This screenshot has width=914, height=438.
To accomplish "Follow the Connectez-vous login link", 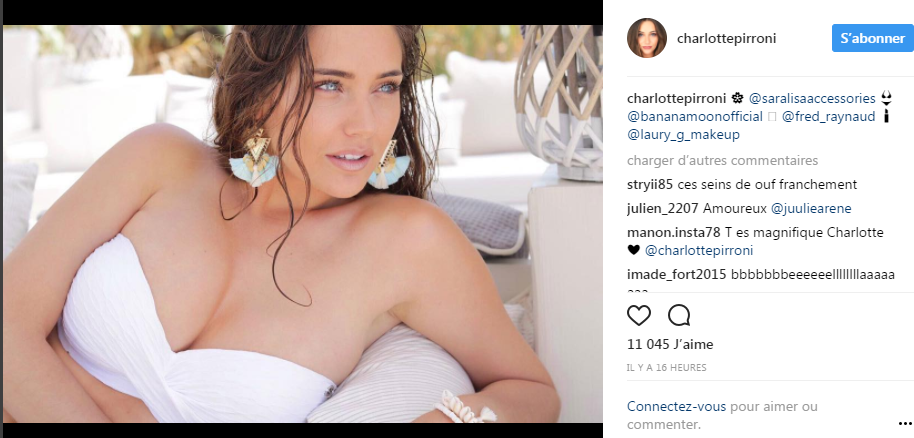I will coord(676,407).
